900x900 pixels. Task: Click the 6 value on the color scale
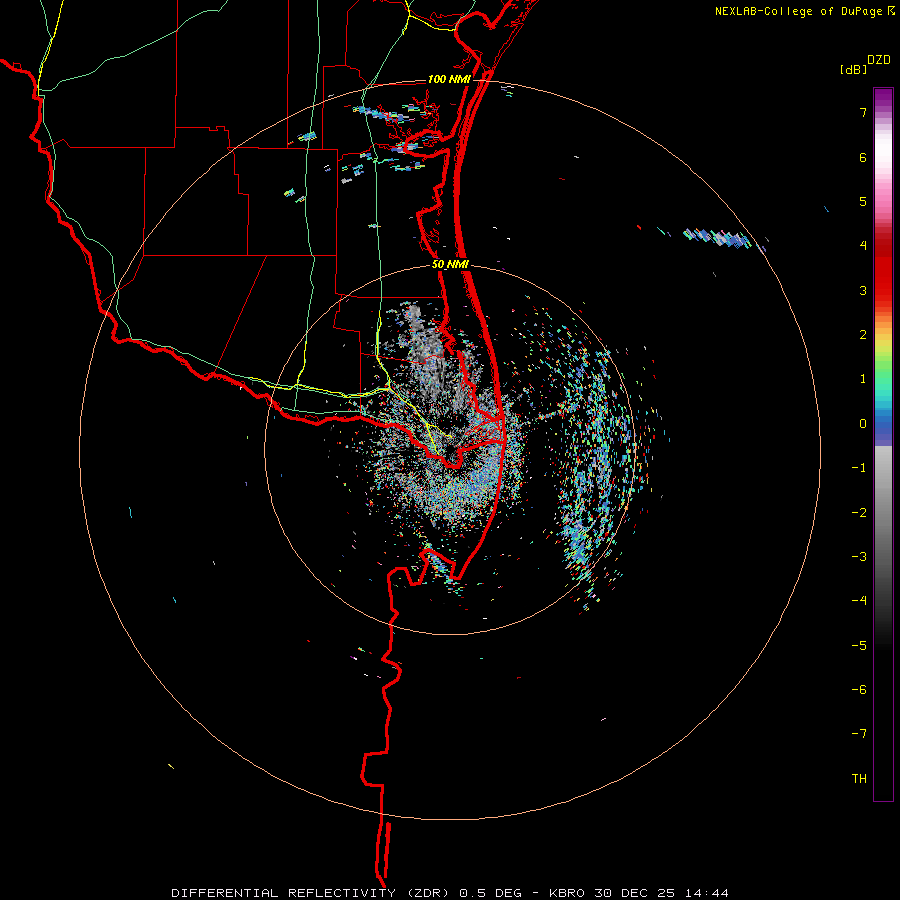pos(863,157)
